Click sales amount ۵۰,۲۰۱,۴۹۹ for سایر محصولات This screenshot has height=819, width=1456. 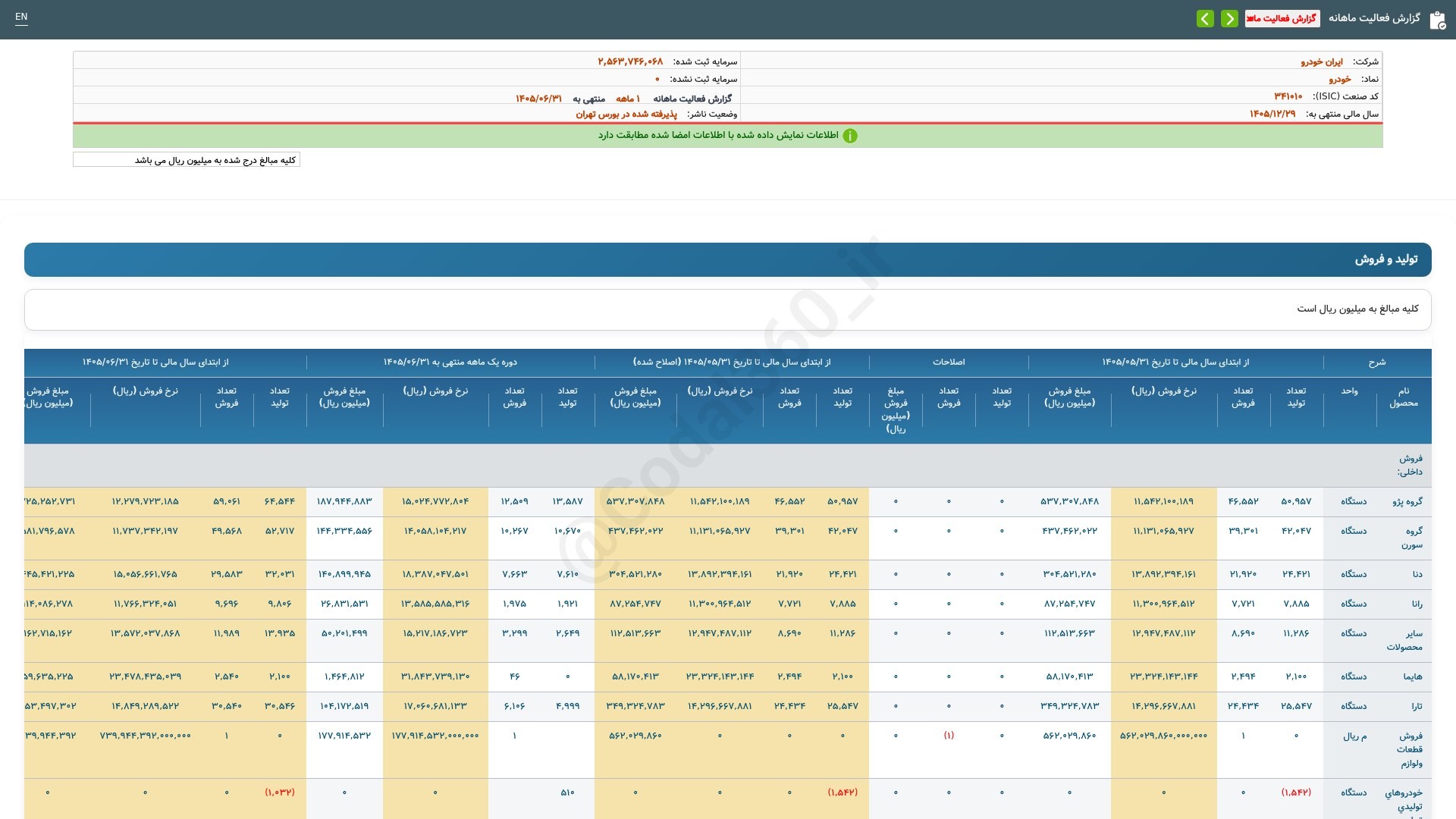(x=344, y=633)
